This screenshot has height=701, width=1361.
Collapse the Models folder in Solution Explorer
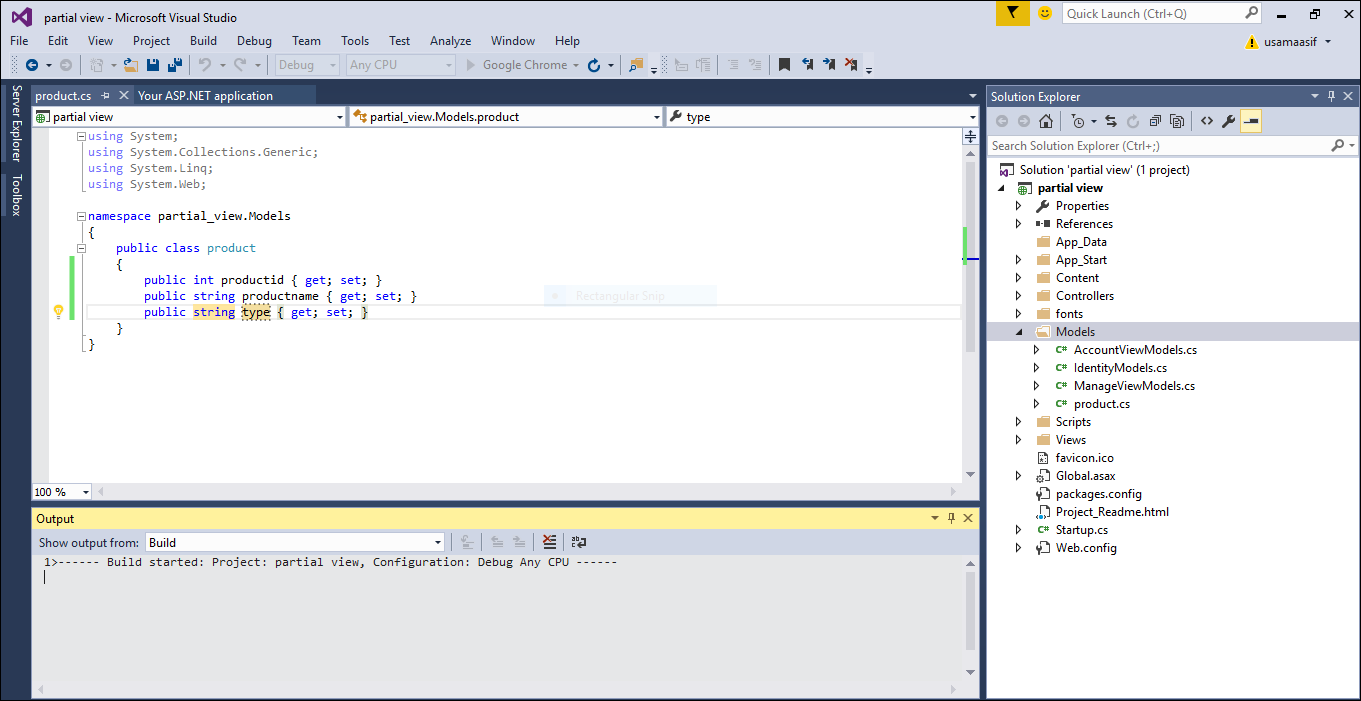pyautogui.click(x=1018, y=332)
